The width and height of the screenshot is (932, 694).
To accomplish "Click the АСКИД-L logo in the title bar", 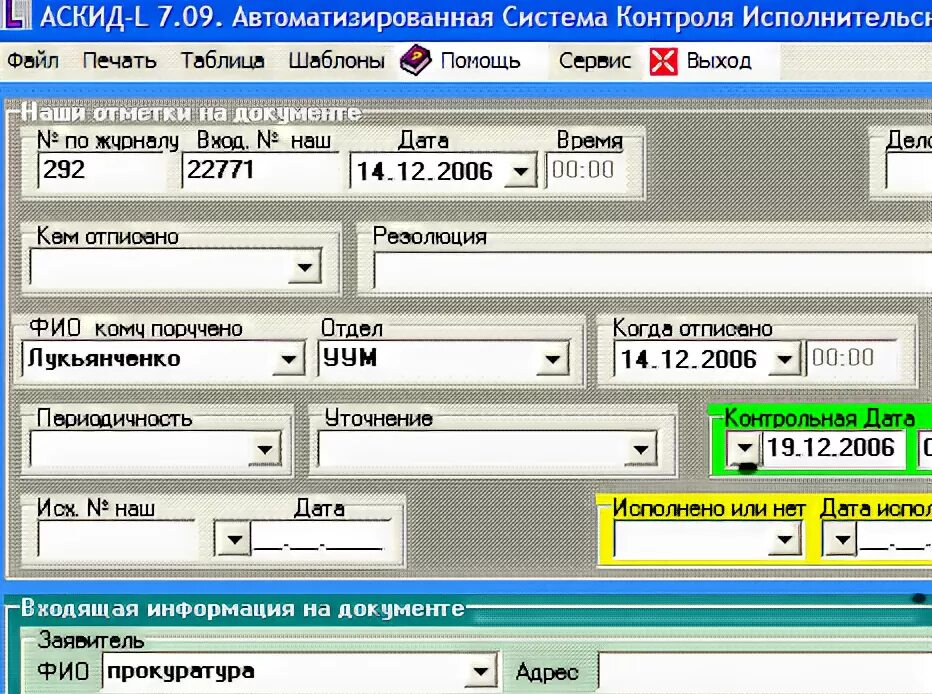I will tap(15, 16).
